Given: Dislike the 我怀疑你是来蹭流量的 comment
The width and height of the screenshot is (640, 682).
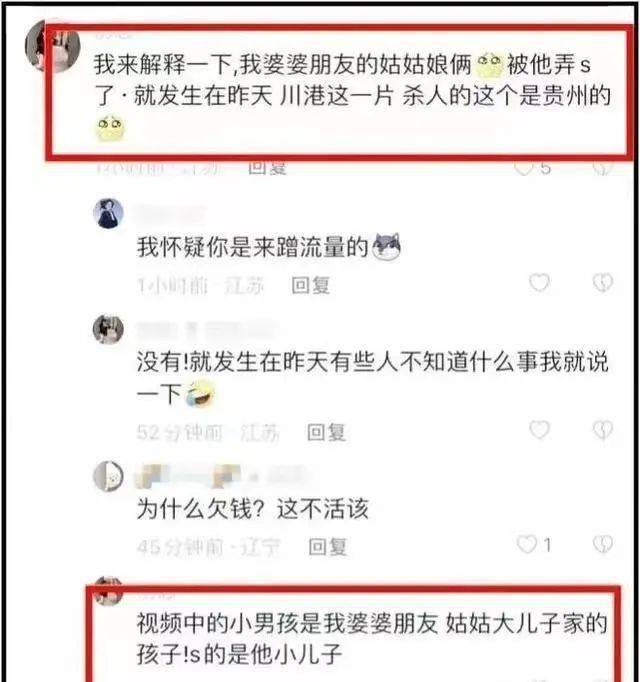Looking at the screenshot, I should [x=603, y=283].
